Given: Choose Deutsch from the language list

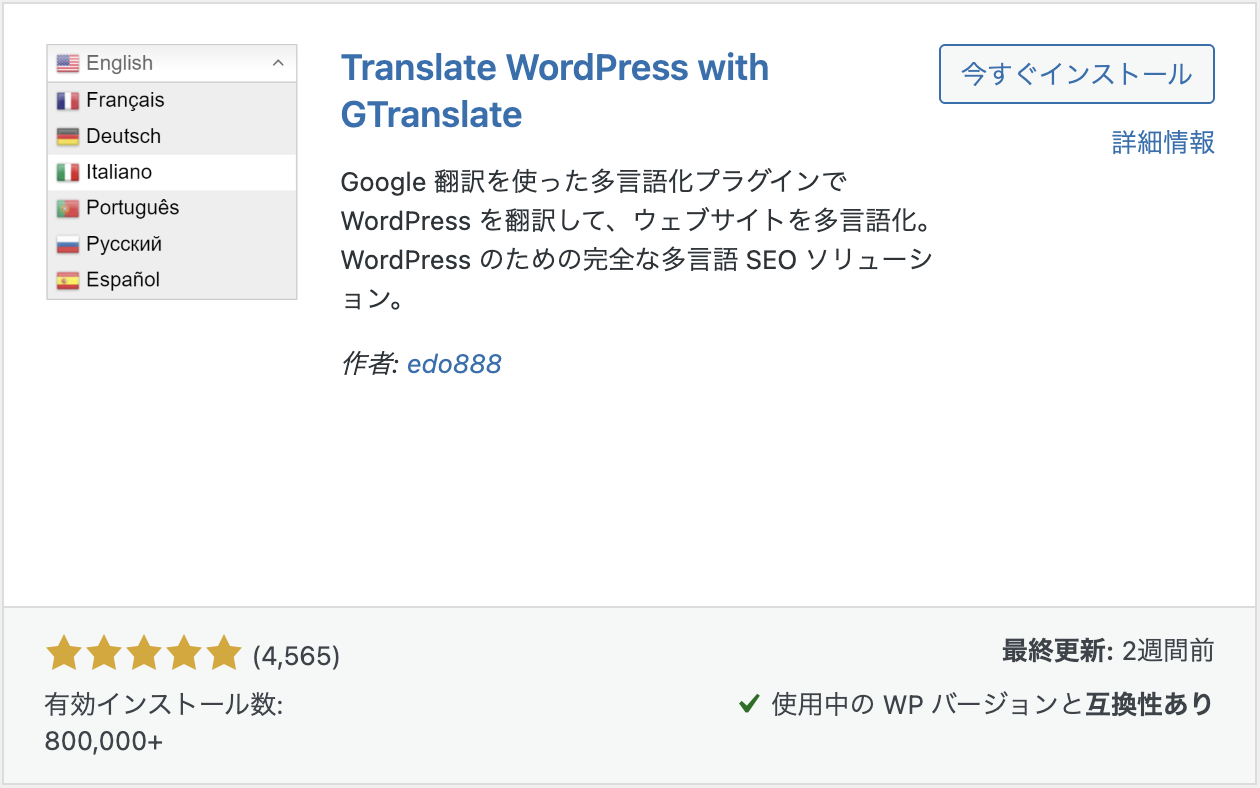Looking at the screenshot, I should pyautogui.click(x=172, y=136).
